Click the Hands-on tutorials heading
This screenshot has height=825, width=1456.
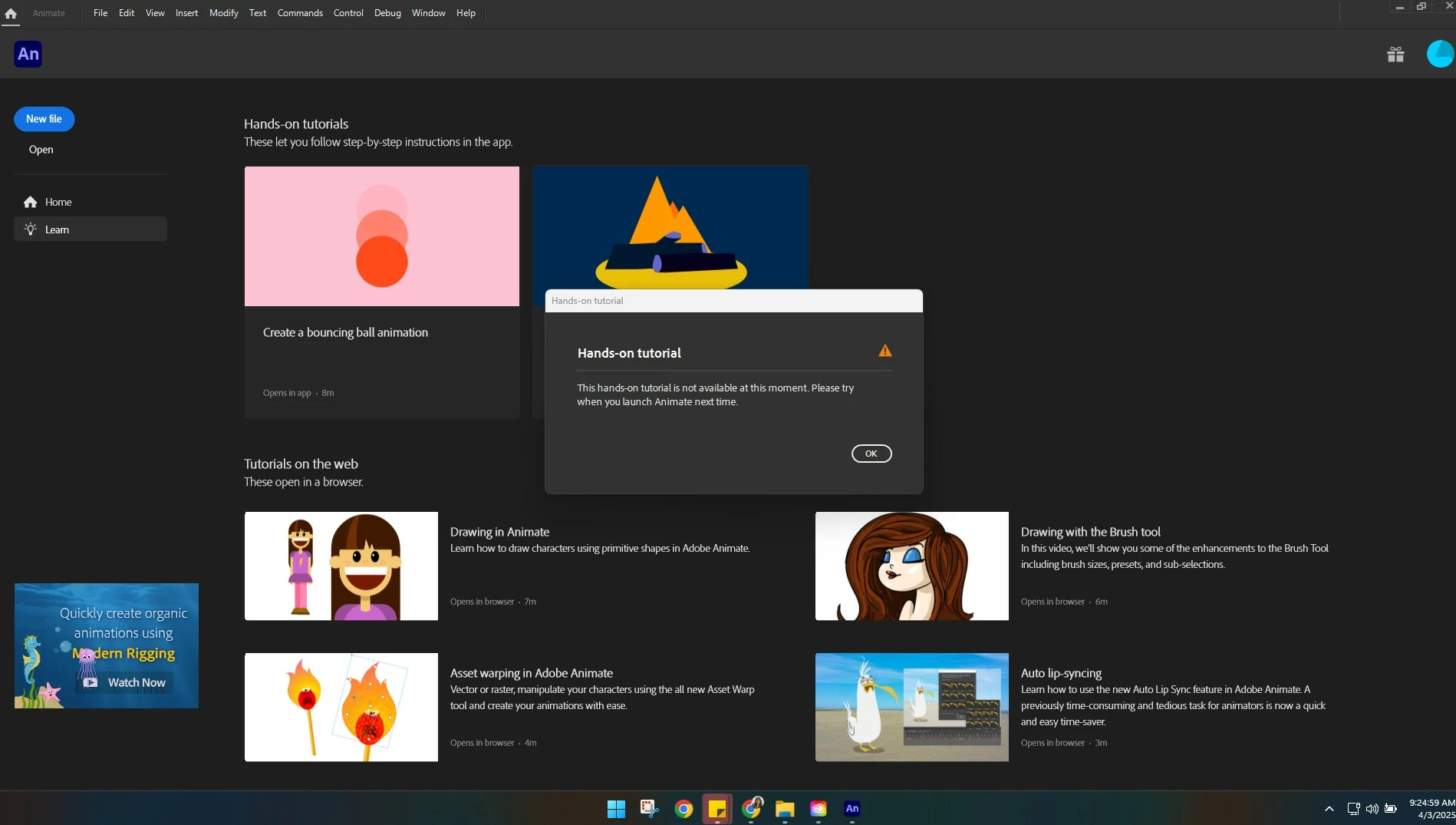point(296,124)
